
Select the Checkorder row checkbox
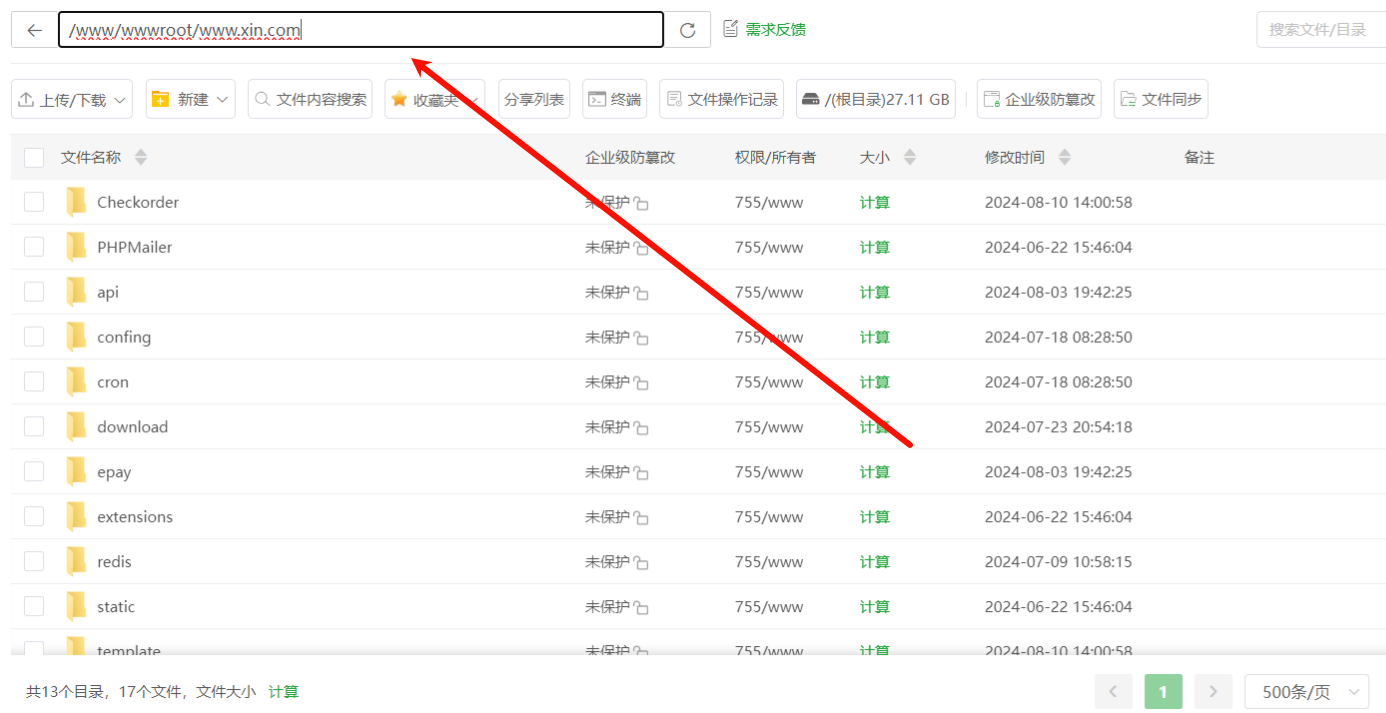pyautogui.click(x=34, y=202)
